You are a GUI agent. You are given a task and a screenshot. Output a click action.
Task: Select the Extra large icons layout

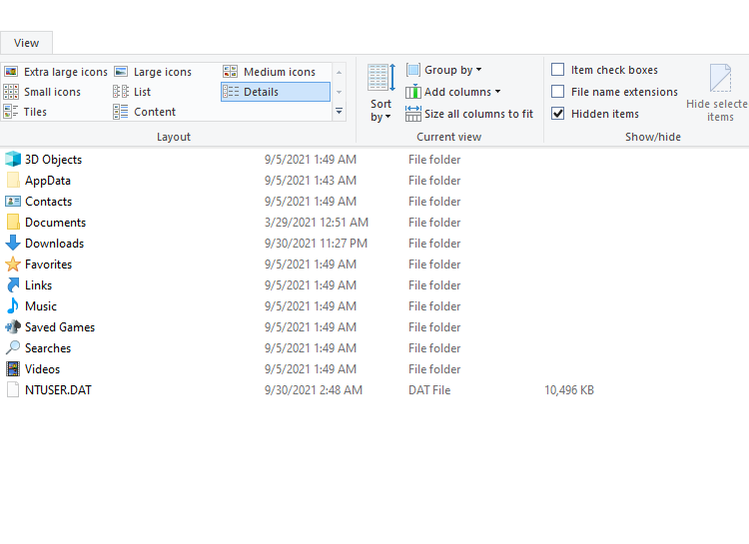(x=55, y=72)
